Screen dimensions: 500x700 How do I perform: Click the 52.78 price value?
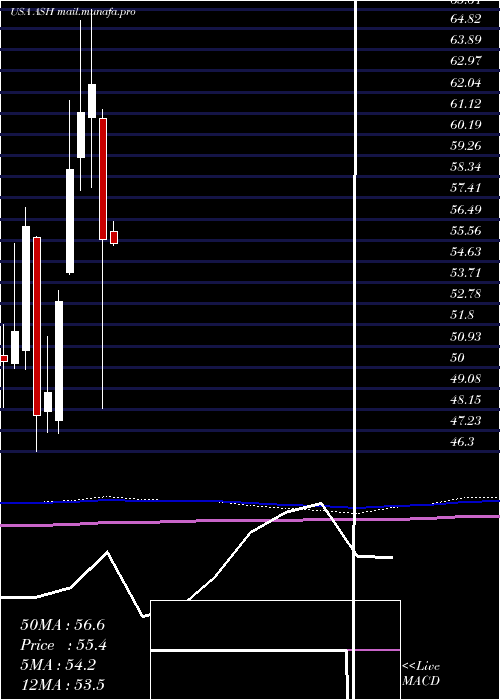(x=466, y=294)
